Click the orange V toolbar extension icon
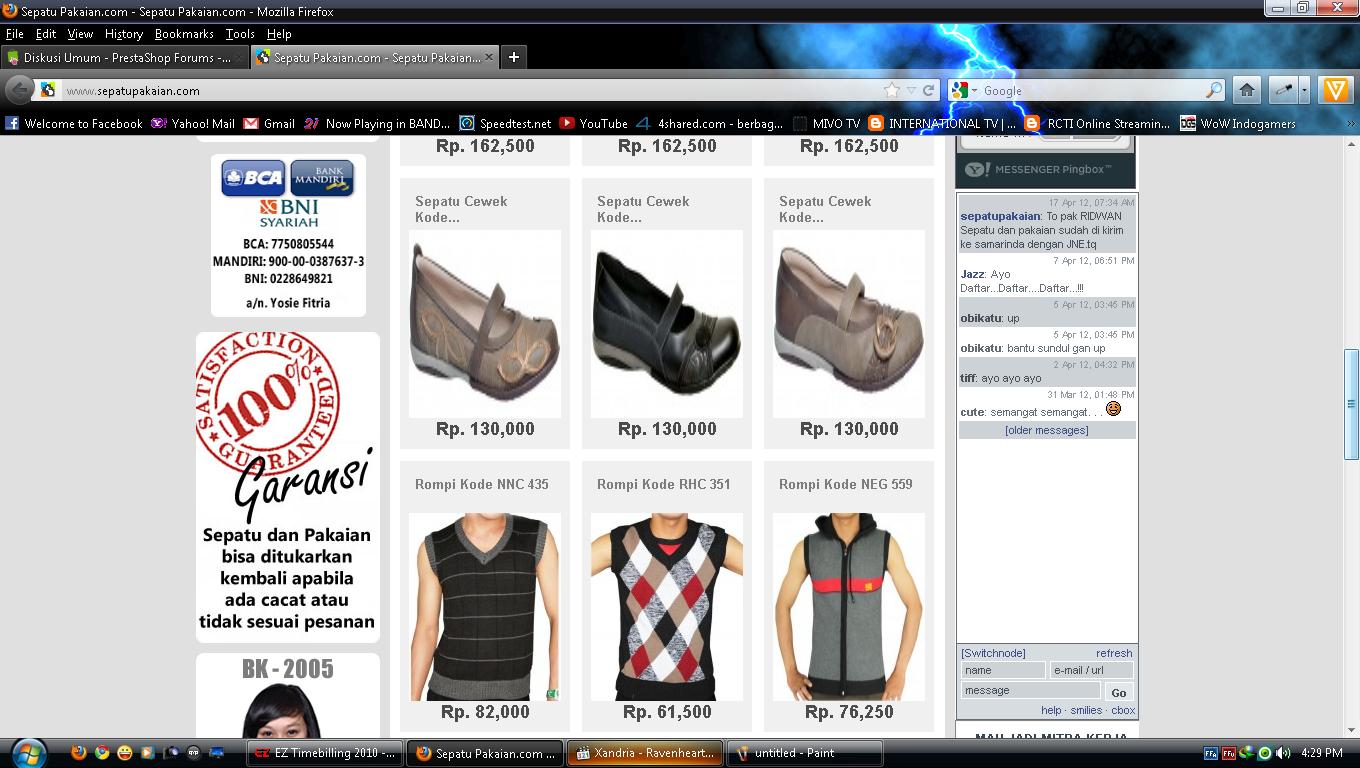The image size is (1360, 768). click(x=1335, y=90)
